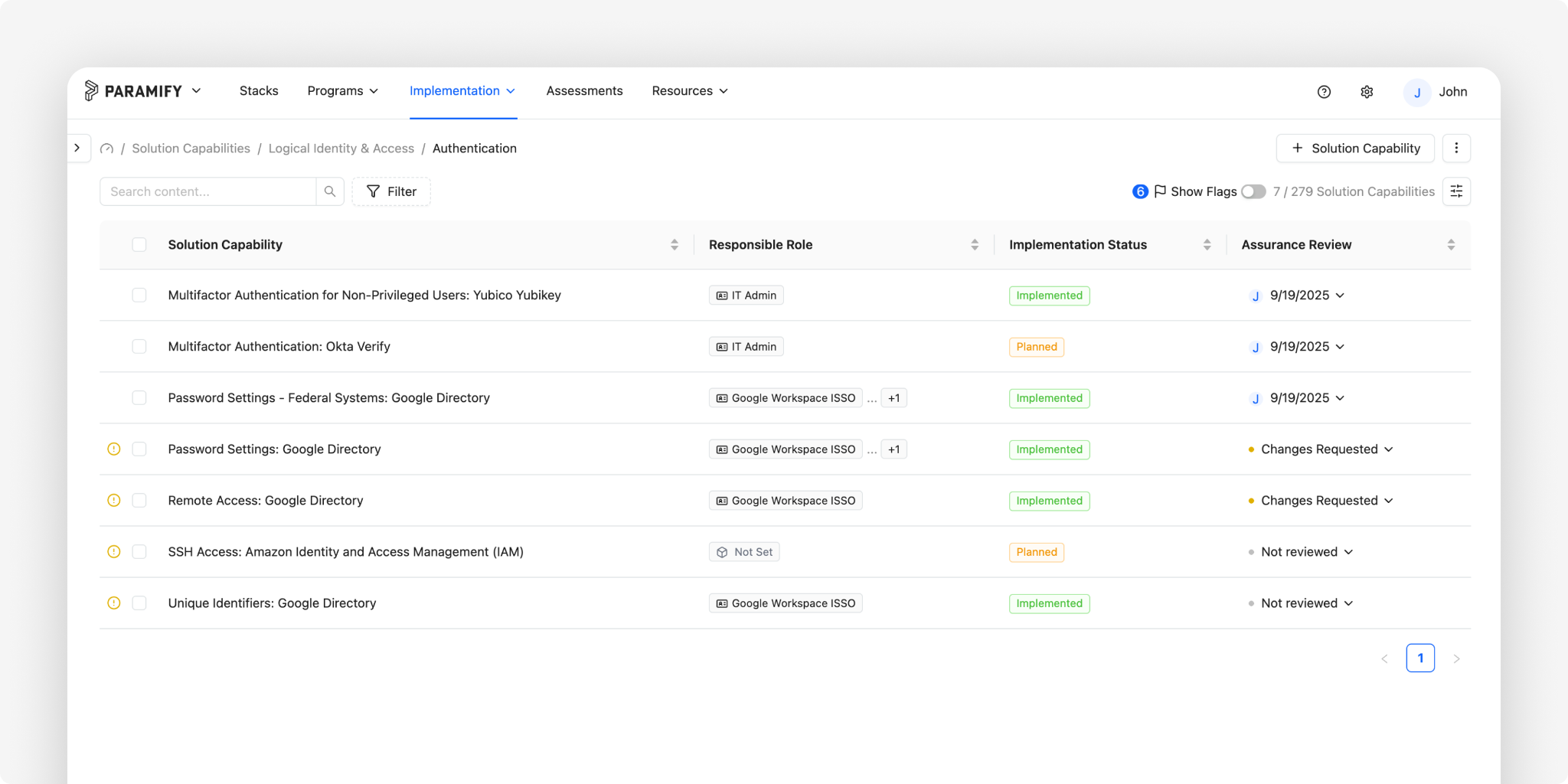The image size is (1568, 784).
Task: Check the Password Settings - Federal Systems checkbox
Action: 139,398
